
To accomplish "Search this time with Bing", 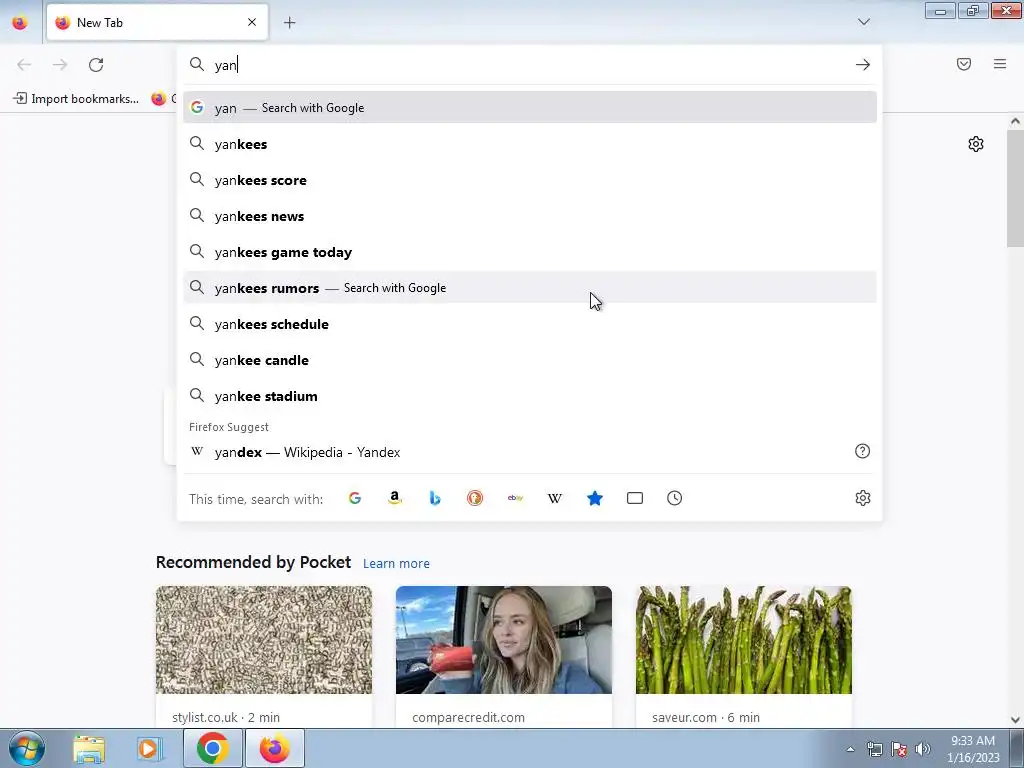I will [435, 498].
